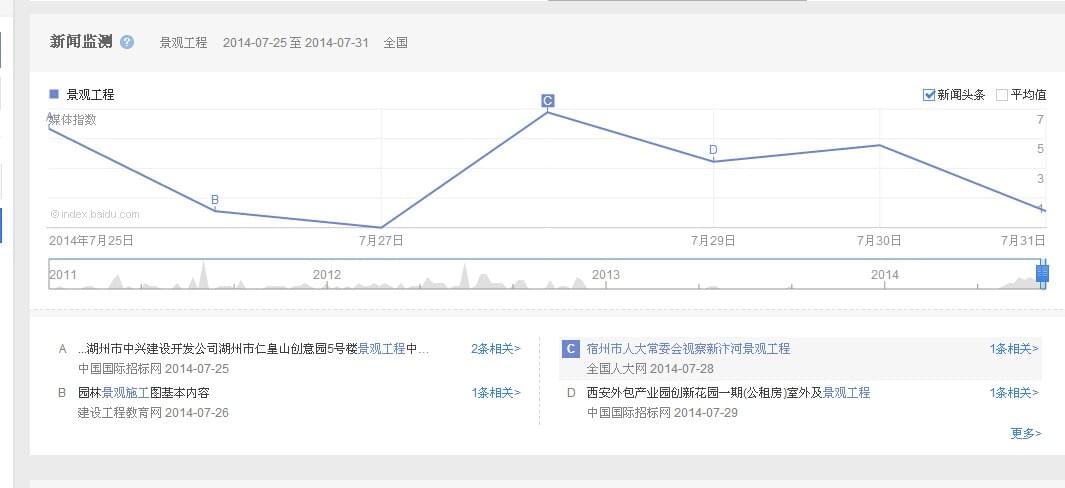Click 2014 on the overview timeline
The width and height of the screenshot is (1065, 488).
point(885,275)
